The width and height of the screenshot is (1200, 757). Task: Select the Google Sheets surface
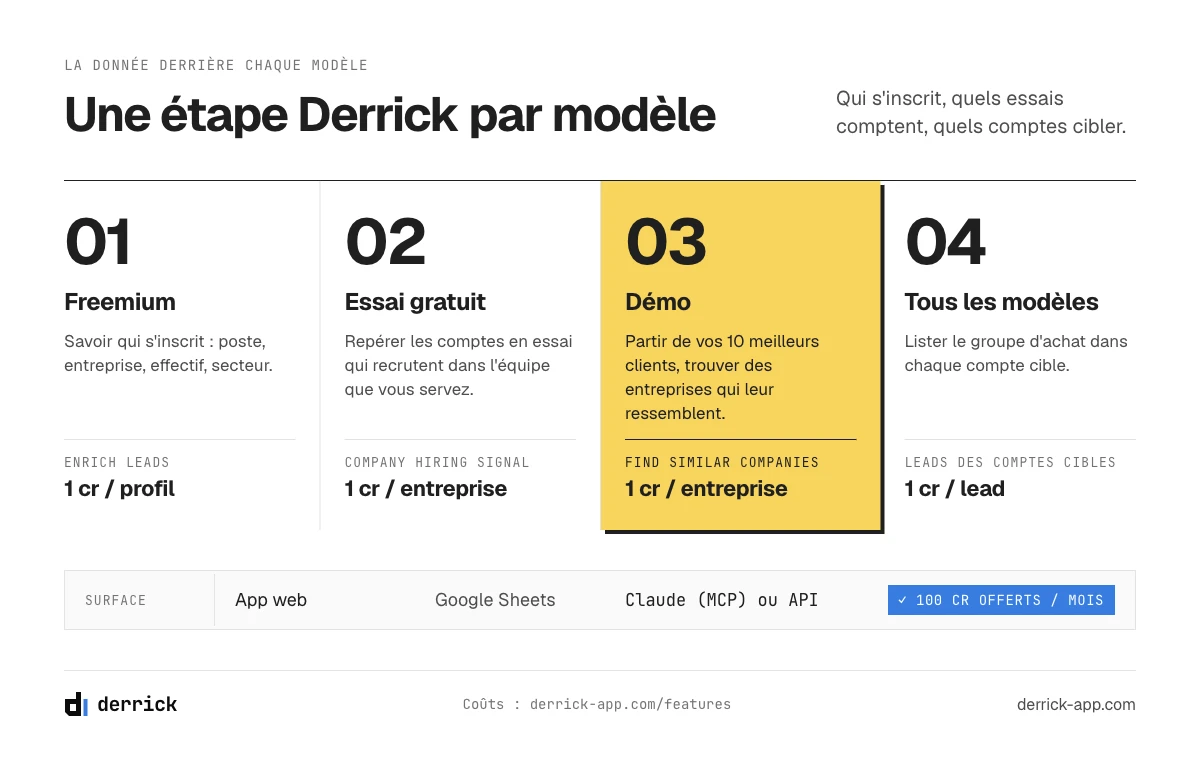(x=495, y=600)
